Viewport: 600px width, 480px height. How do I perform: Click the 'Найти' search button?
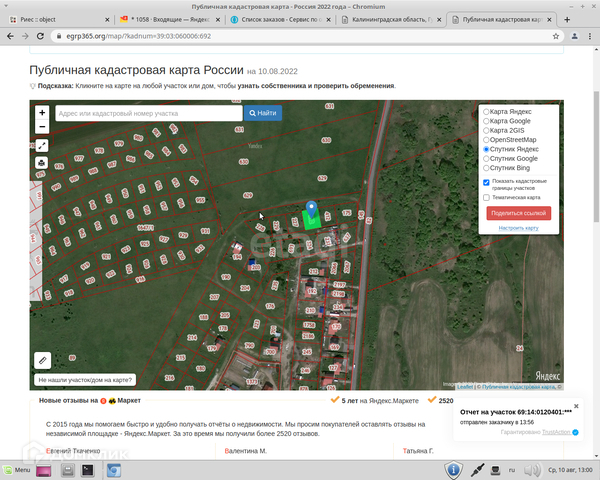coord(263,113)
